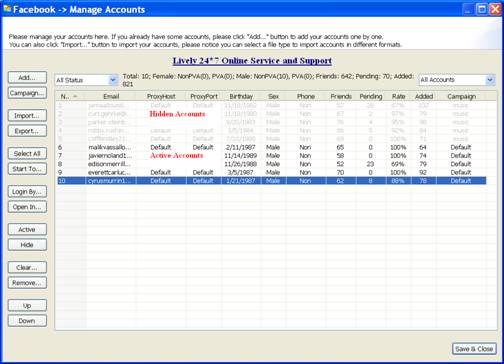
Task: Open Lively 24*7 Online Service link
Action: (x=252, y=61)
